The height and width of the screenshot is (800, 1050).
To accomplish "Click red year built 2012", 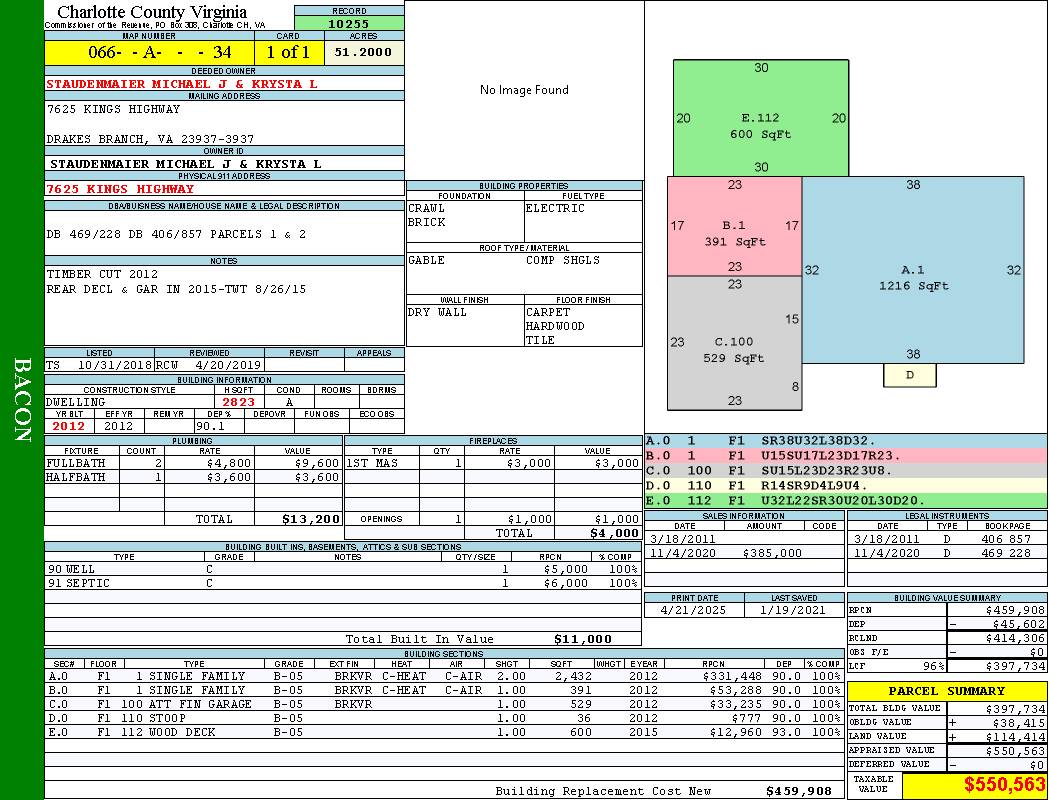I will click(x=68, y=426).
